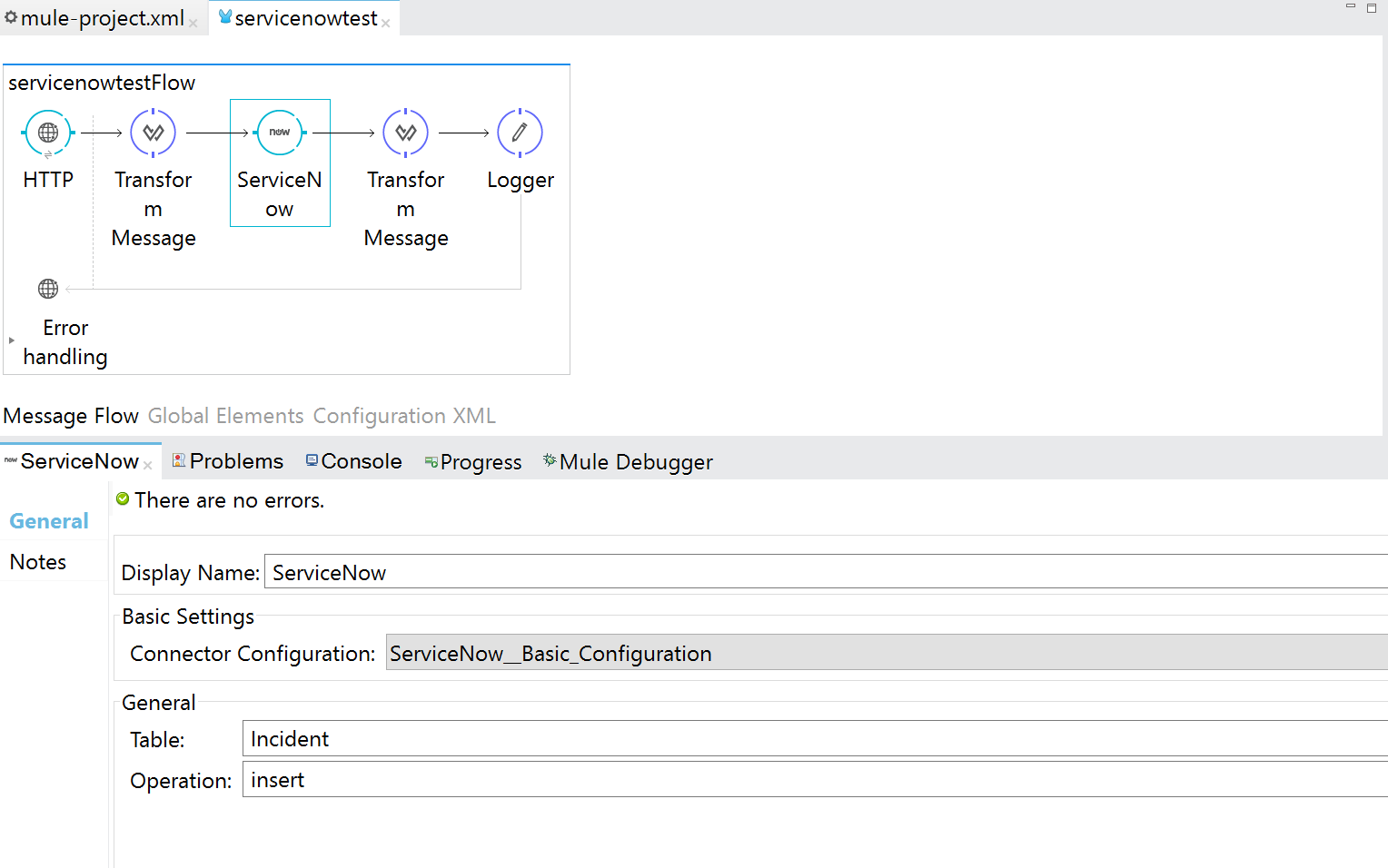
Task: Open the Mule Debugger tab
Action: [x=629, y=462]
